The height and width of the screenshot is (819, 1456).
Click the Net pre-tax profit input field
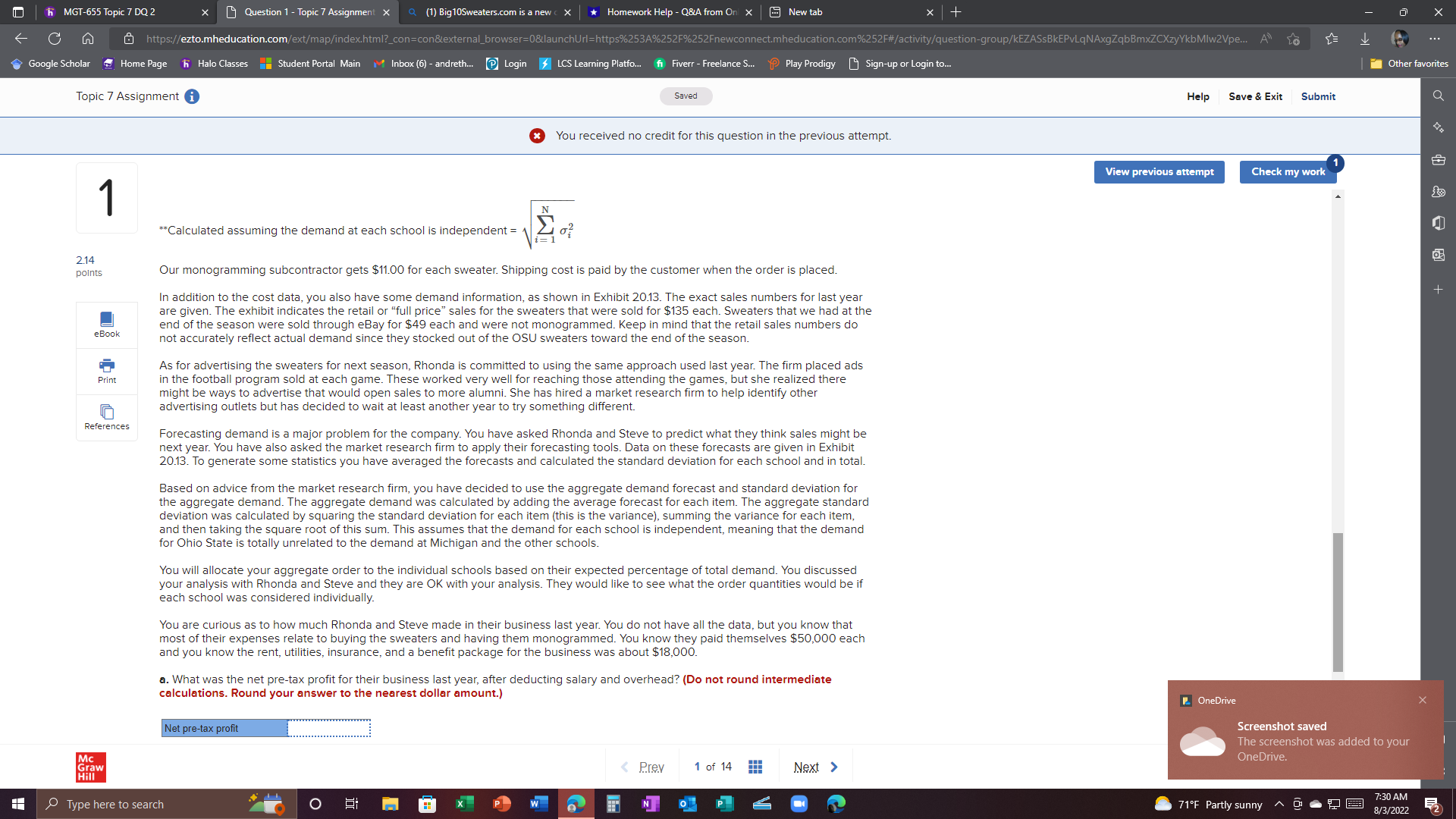pos(328,728)
